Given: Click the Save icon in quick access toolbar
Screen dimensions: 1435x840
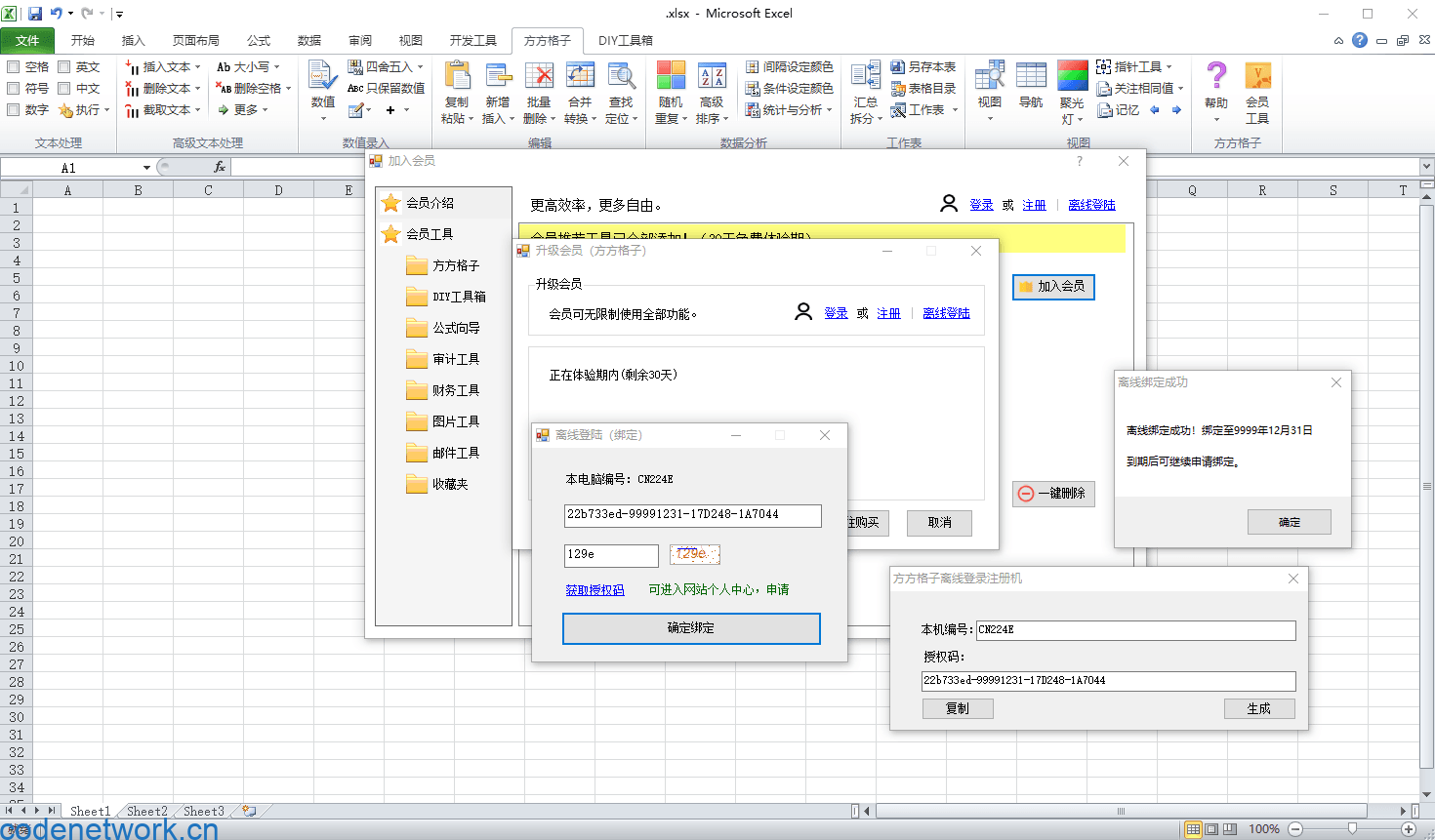Looking at the screenshot, I should [x=35, y=14].
